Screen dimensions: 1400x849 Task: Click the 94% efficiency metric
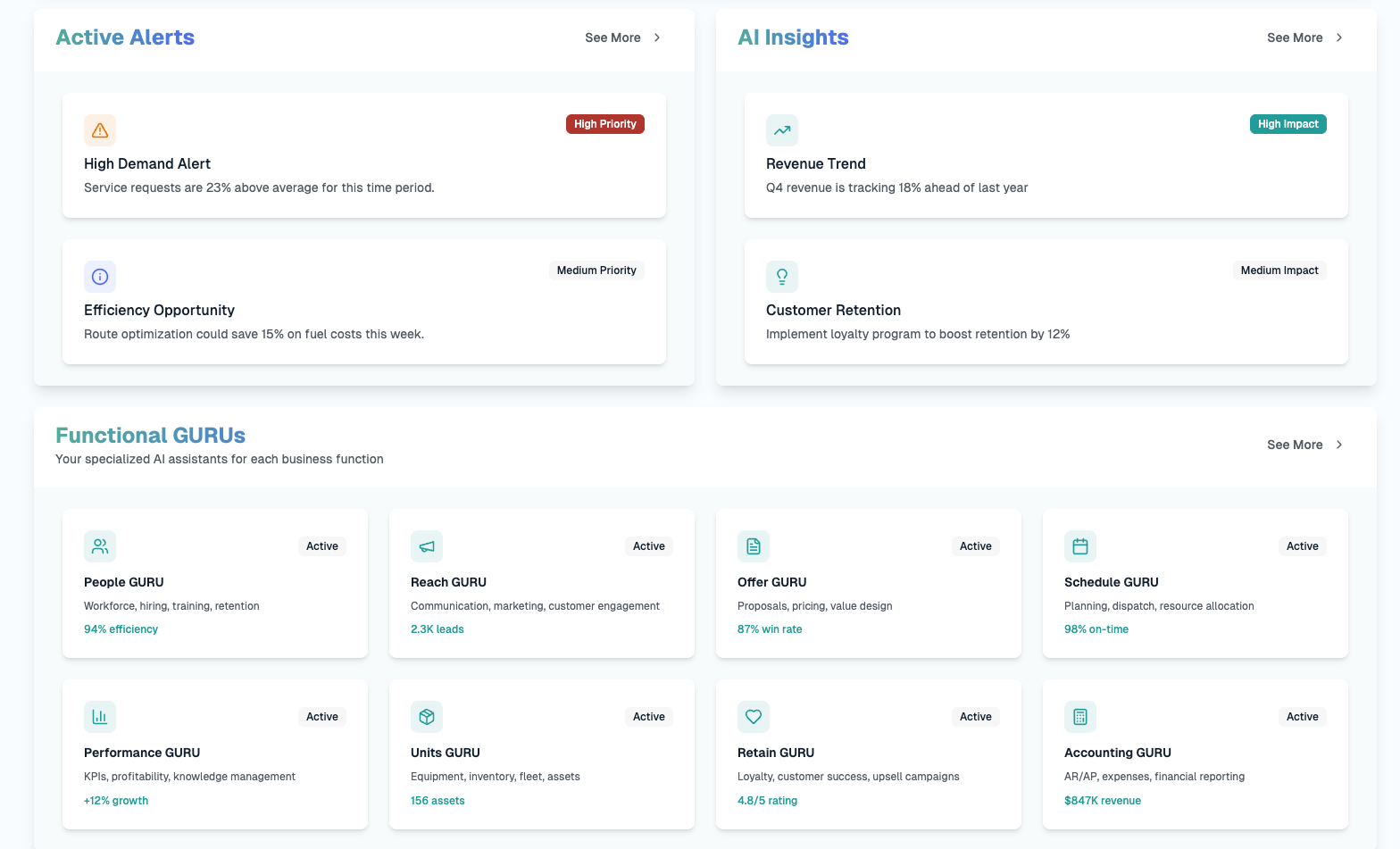tap(121, 629)
